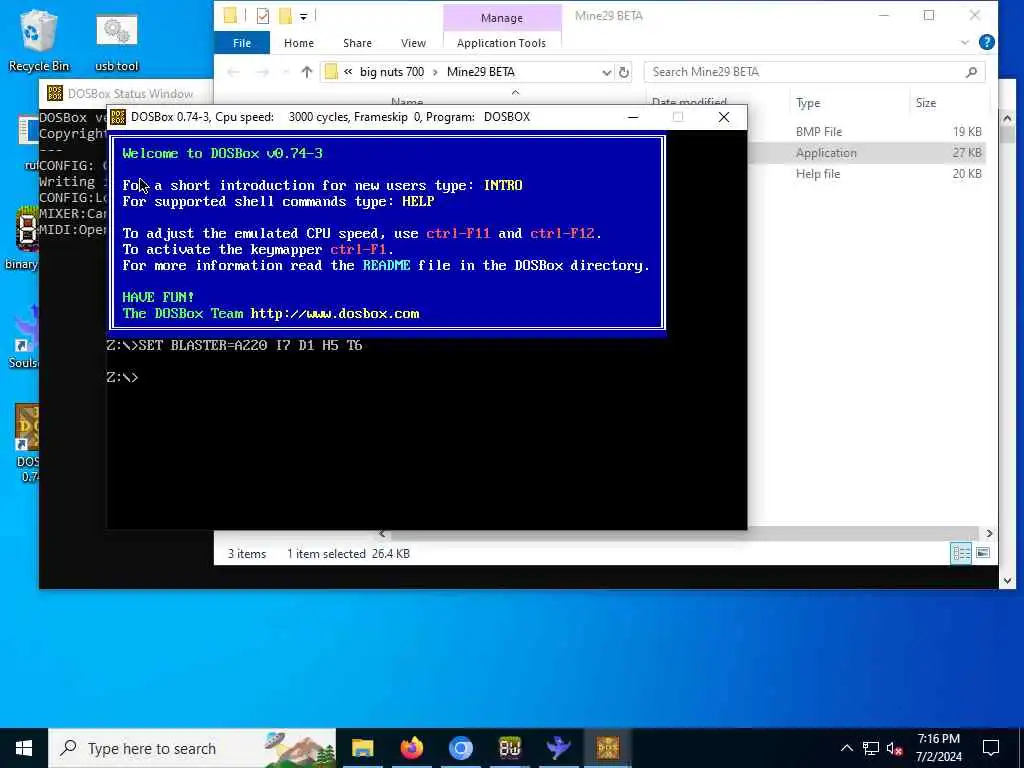1024x768 pixels.
Task: Click the Explorer Help question mark icon
Action: pos(986,42)
